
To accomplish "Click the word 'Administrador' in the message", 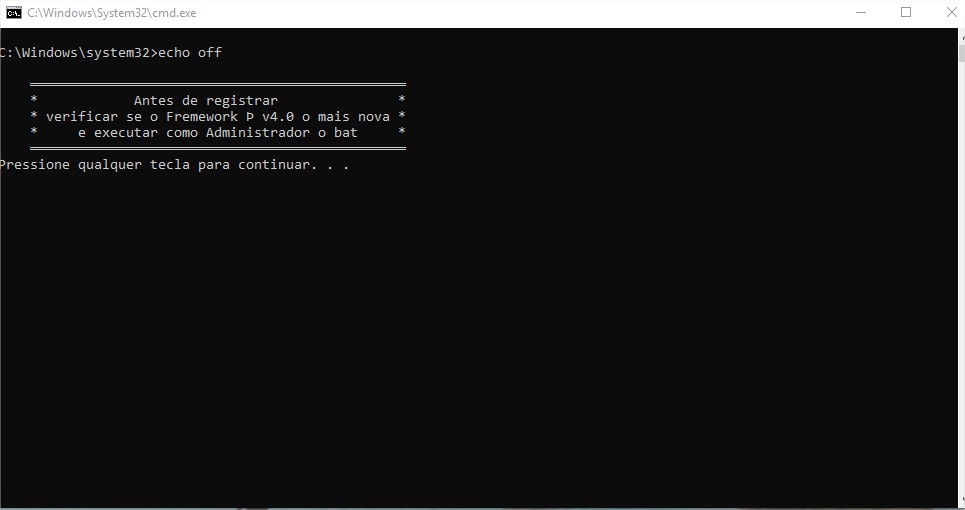I will (x=258, y=132).
